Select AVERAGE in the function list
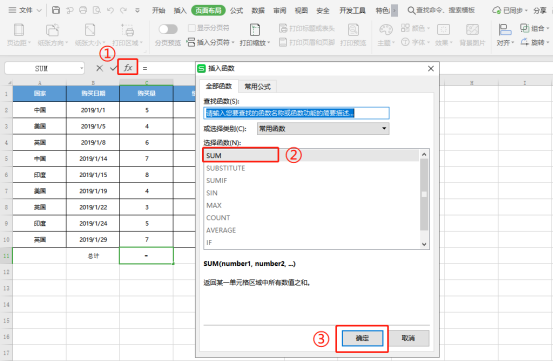This screenshot has width=553, height=362. tap(311, 230)
